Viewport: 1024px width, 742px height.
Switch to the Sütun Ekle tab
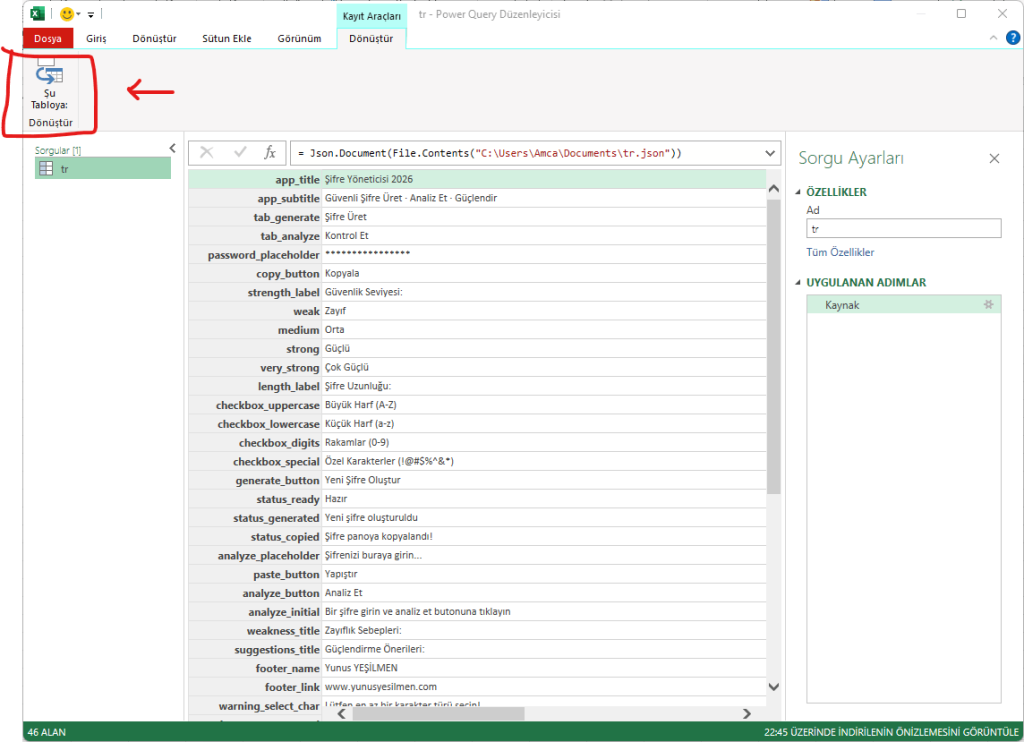[x=227, y=39]
